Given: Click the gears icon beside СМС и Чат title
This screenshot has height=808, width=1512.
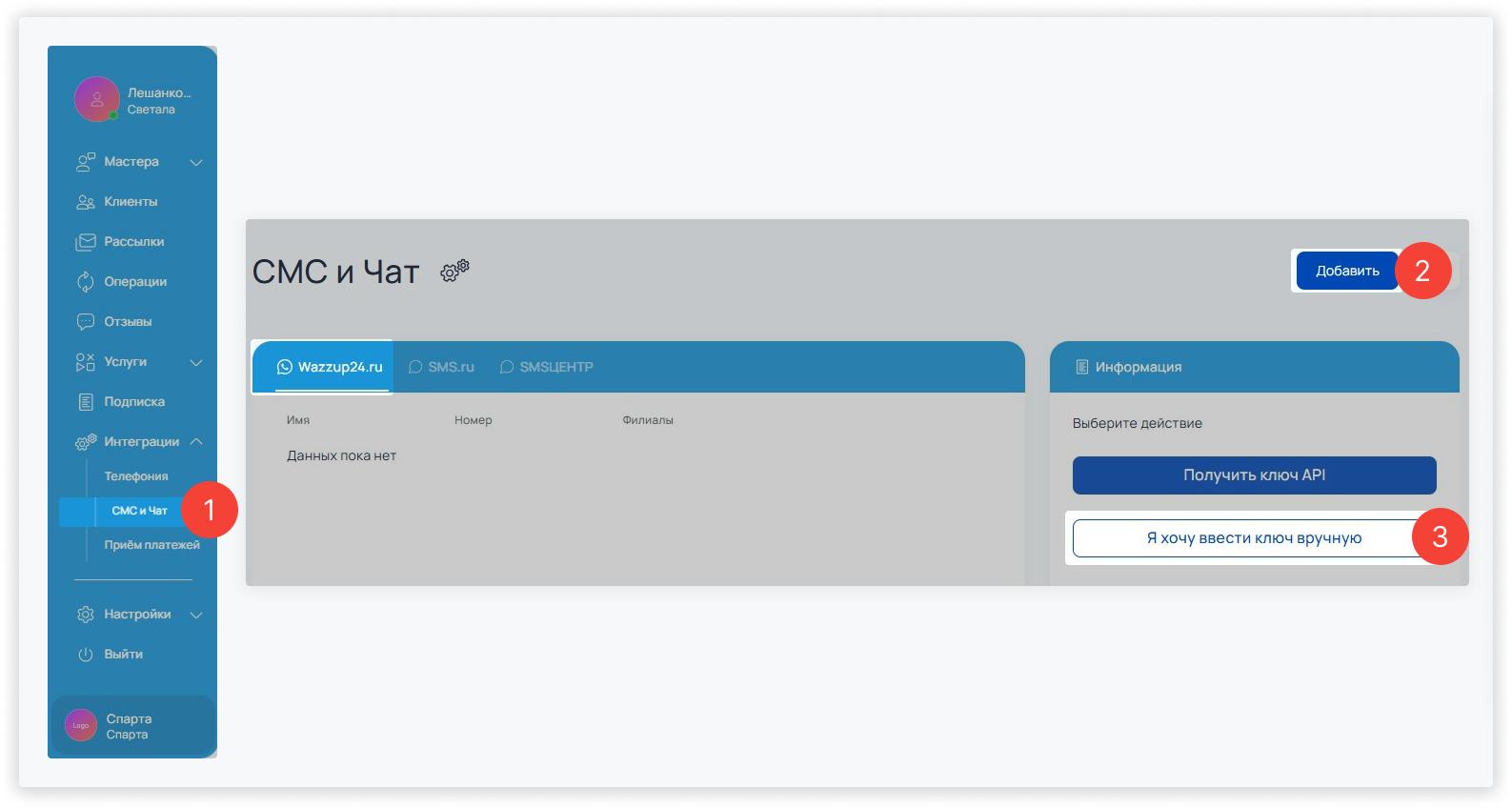Looking at the screenshot, I should [x=454, y=272].
